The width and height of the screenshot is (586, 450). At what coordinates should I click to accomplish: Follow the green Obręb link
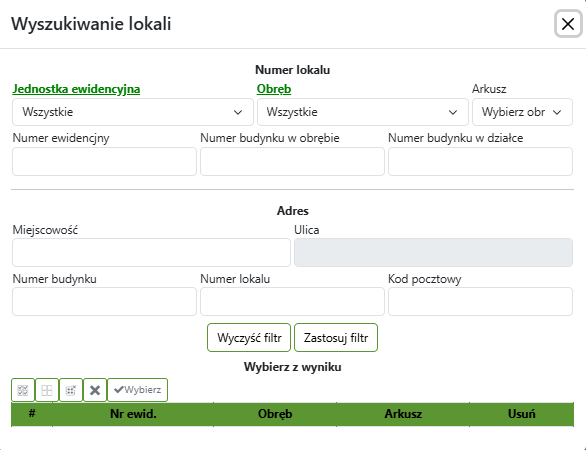[274, 89]
